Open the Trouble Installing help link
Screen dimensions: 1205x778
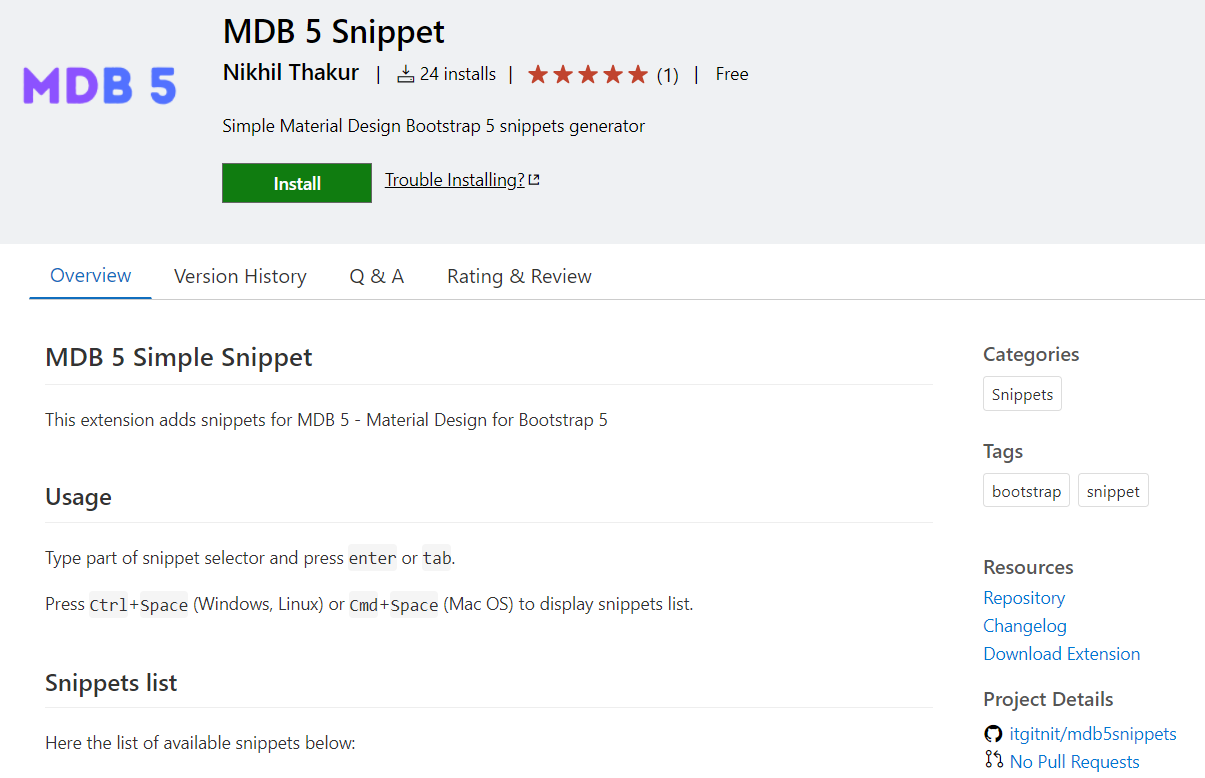point(455,180)
